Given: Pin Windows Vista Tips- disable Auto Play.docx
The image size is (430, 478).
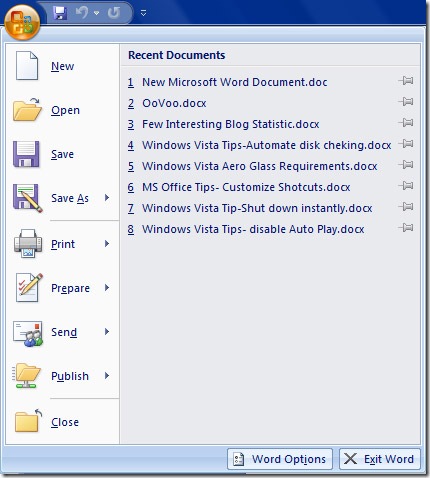Looking at the screenshot, I should coord(406,227).
